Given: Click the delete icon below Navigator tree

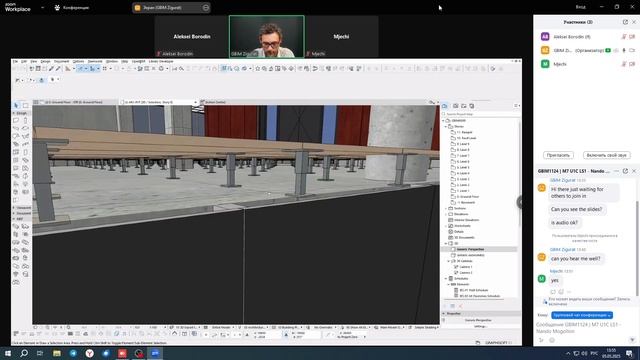Looking at the screenshot, I should click(x=460, y=306).
